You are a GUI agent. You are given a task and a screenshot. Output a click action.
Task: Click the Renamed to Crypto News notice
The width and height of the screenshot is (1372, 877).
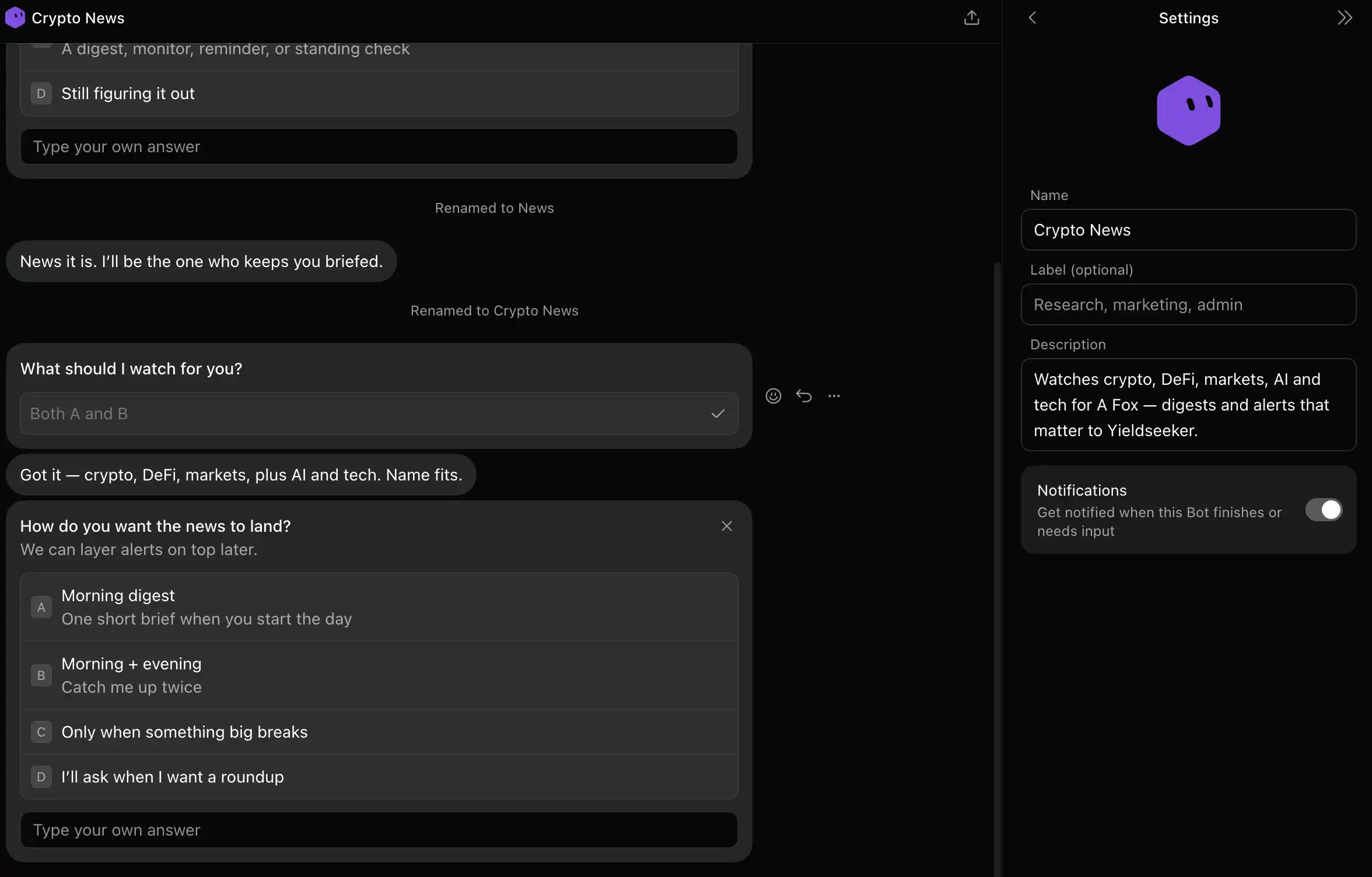494,311
